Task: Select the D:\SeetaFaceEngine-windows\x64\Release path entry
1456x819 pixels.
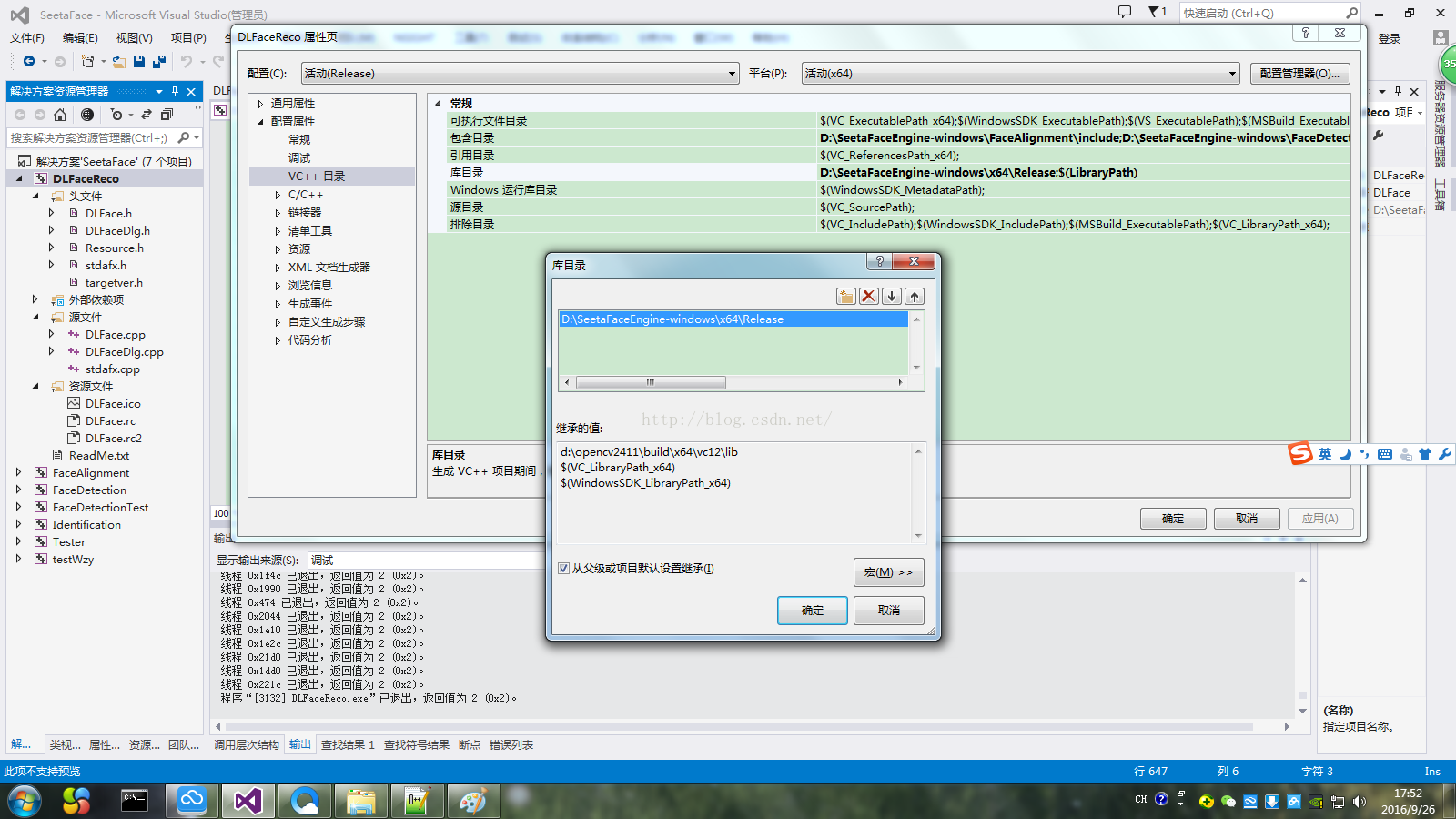Action: (733, 319)
